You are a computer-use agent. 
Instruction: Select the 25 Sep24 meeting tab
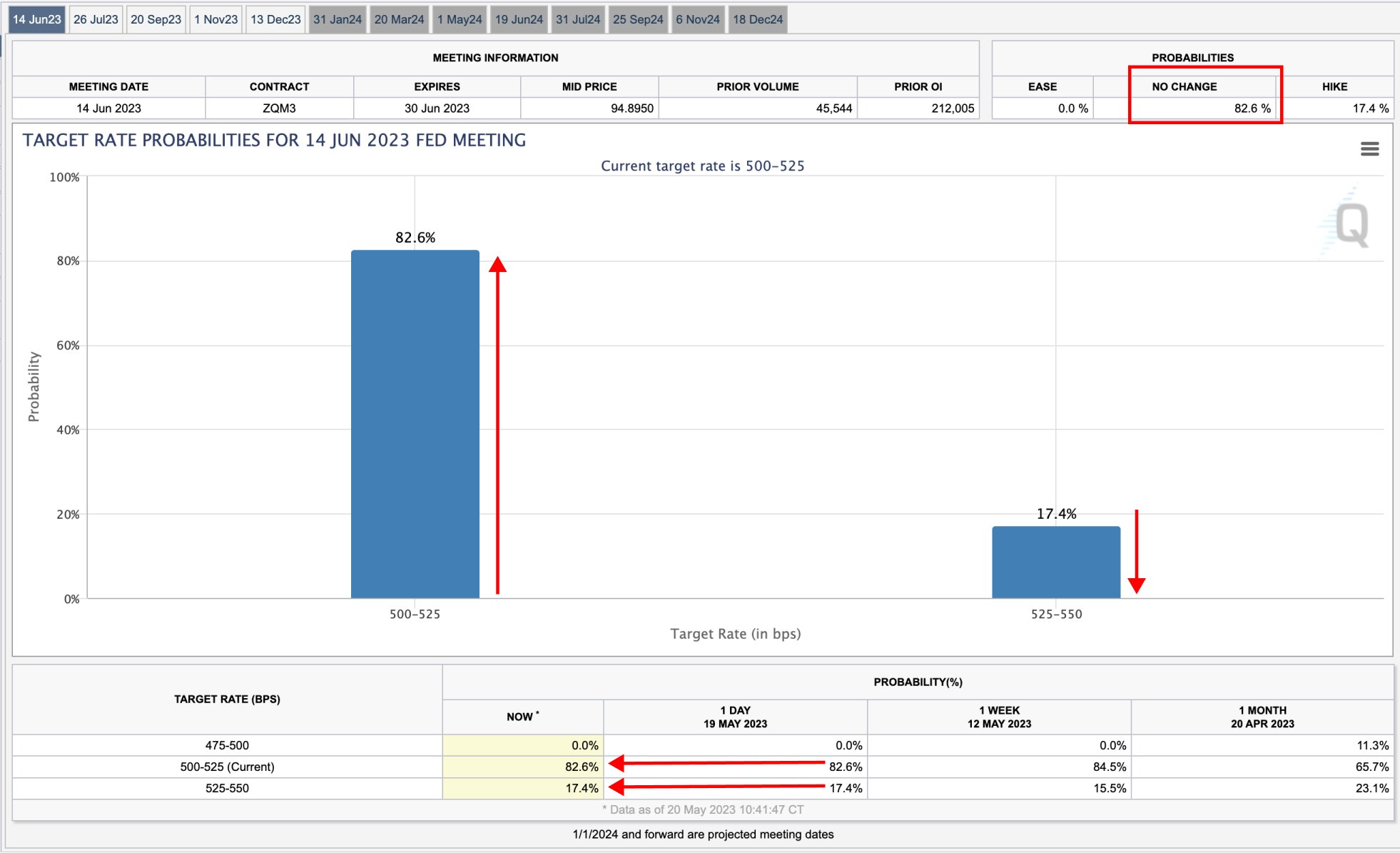tap(638, 19)
